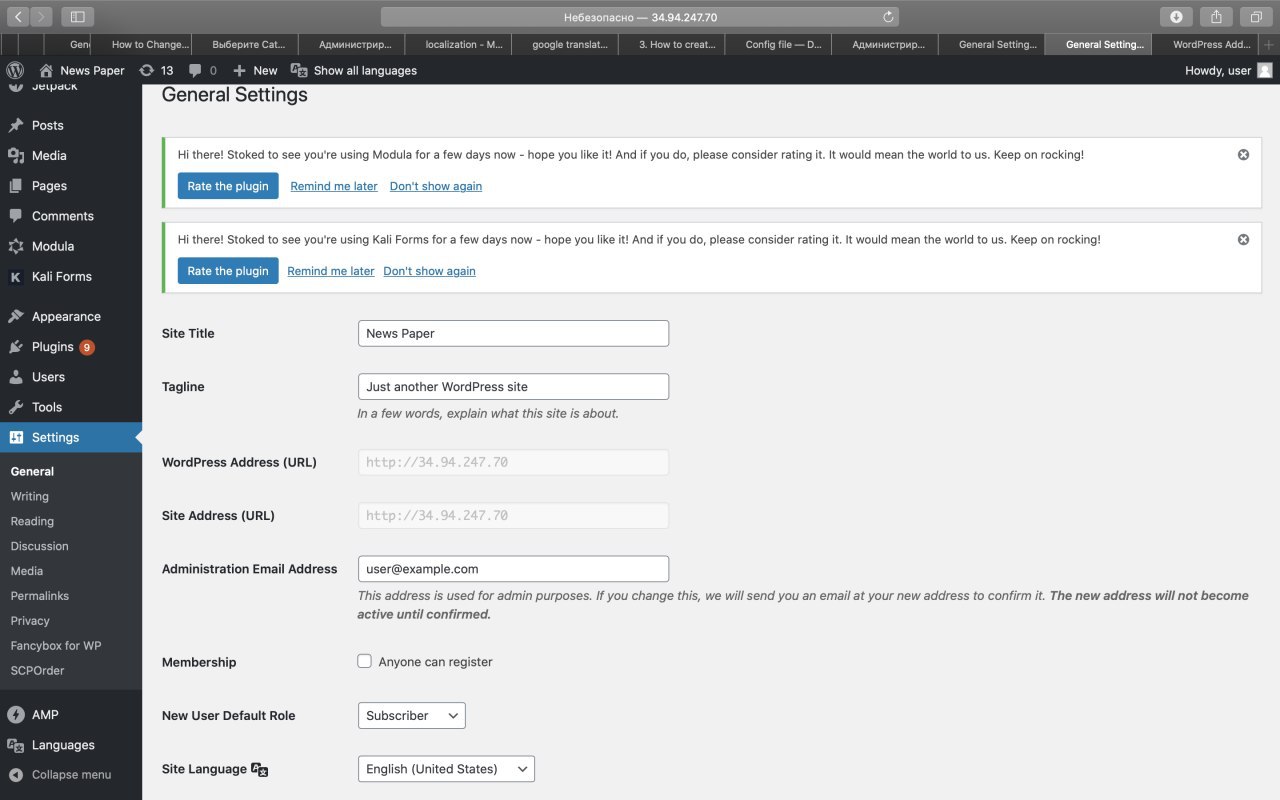Reload the page in Safari

point(888,17)
